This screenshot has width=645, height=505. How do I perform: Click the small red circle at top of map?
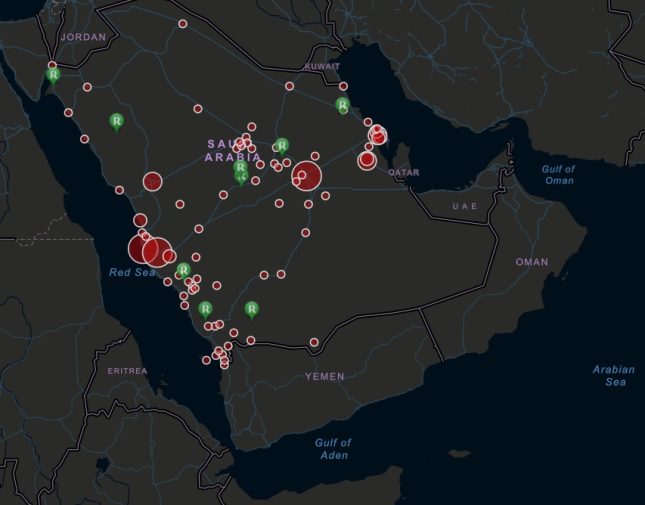(x=182, y=23)
